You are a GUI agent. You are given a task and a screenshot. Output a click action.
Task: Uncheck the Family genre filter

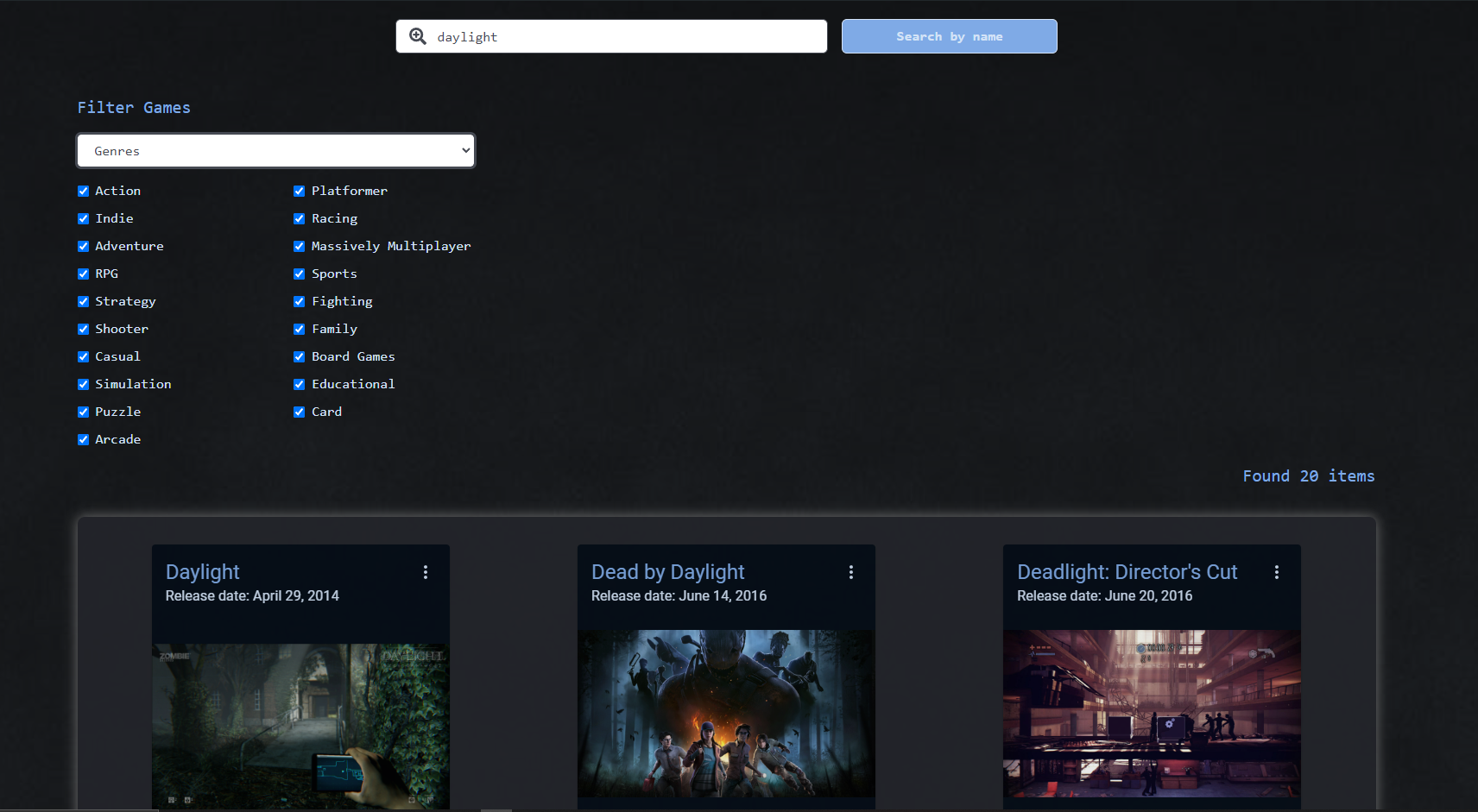300,330
